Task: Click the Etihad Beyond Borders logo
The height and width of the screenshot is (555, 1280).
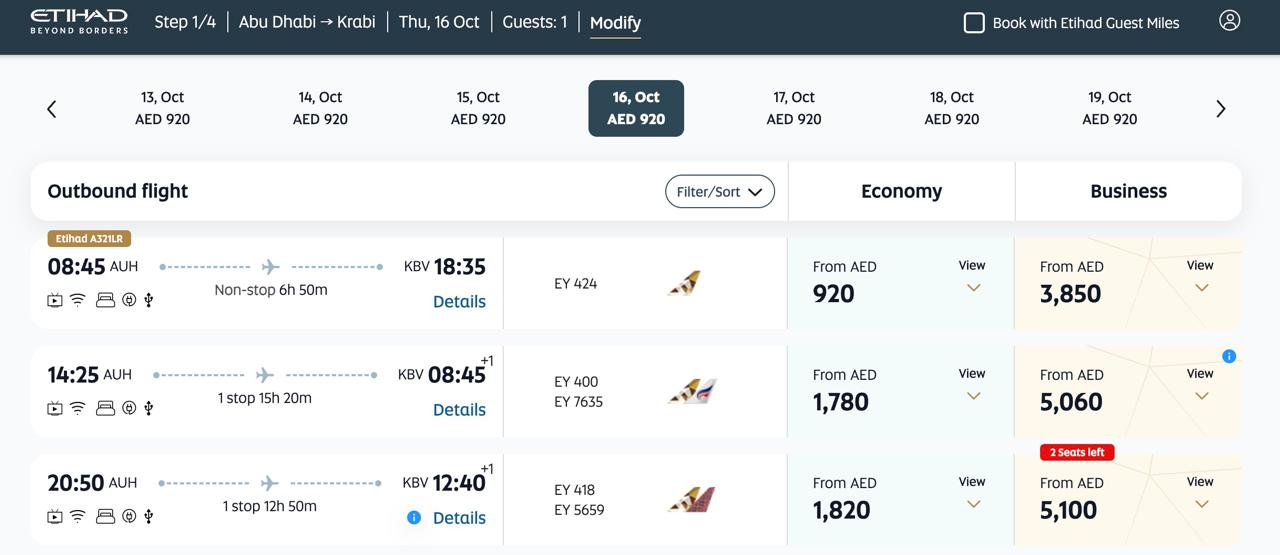Action: point(79,21)
